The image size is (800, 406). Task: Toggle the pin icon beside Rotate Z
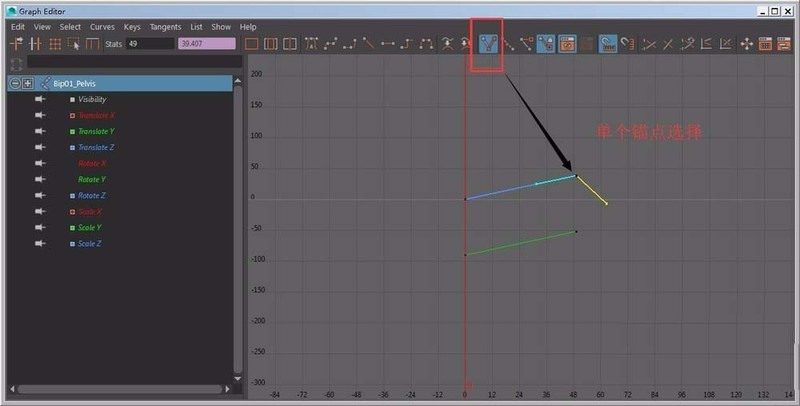pyautogui.click(x=40, y=195)
